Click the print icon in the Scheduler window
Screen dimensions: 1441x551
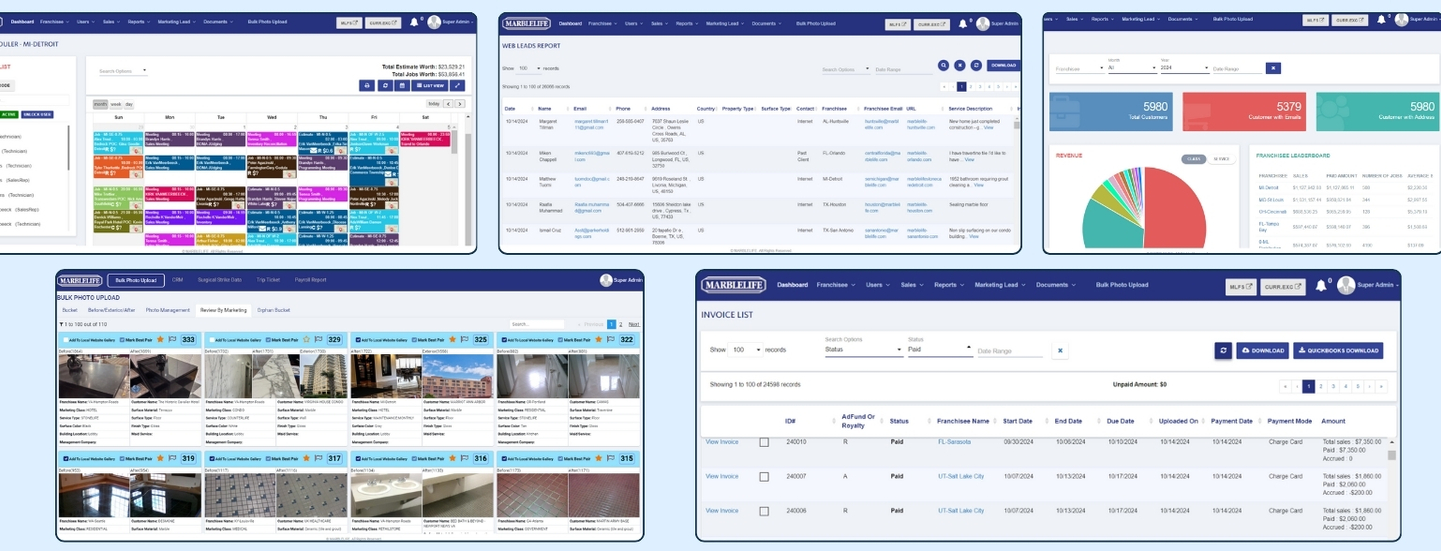coord(366,86)
